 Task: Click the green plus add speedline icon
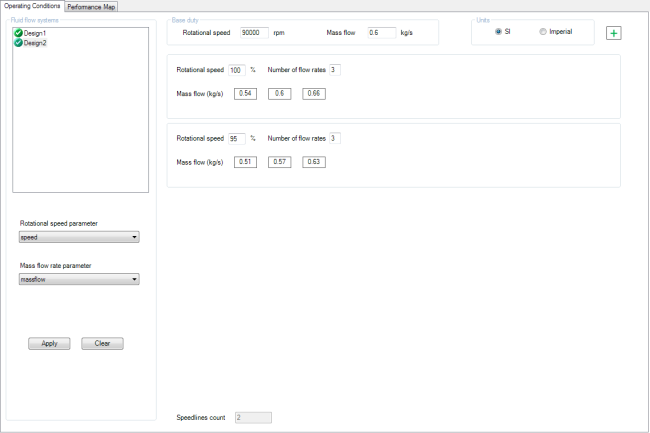(613, 33)
